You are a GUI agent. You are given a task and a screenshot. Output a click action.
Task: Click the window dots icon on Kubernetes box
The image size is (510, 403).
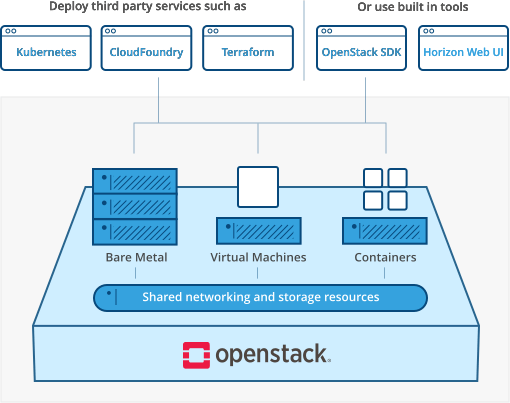(x=11, y=31)
